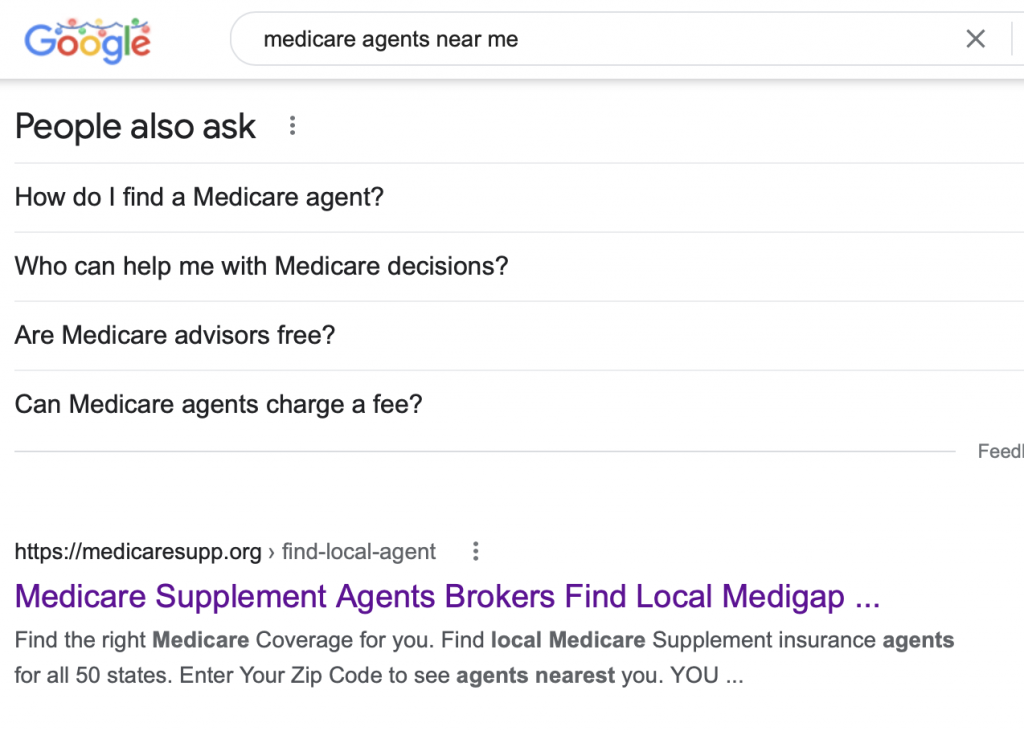Expand 'Are Medicare advisors free?' question

(519, 336)
